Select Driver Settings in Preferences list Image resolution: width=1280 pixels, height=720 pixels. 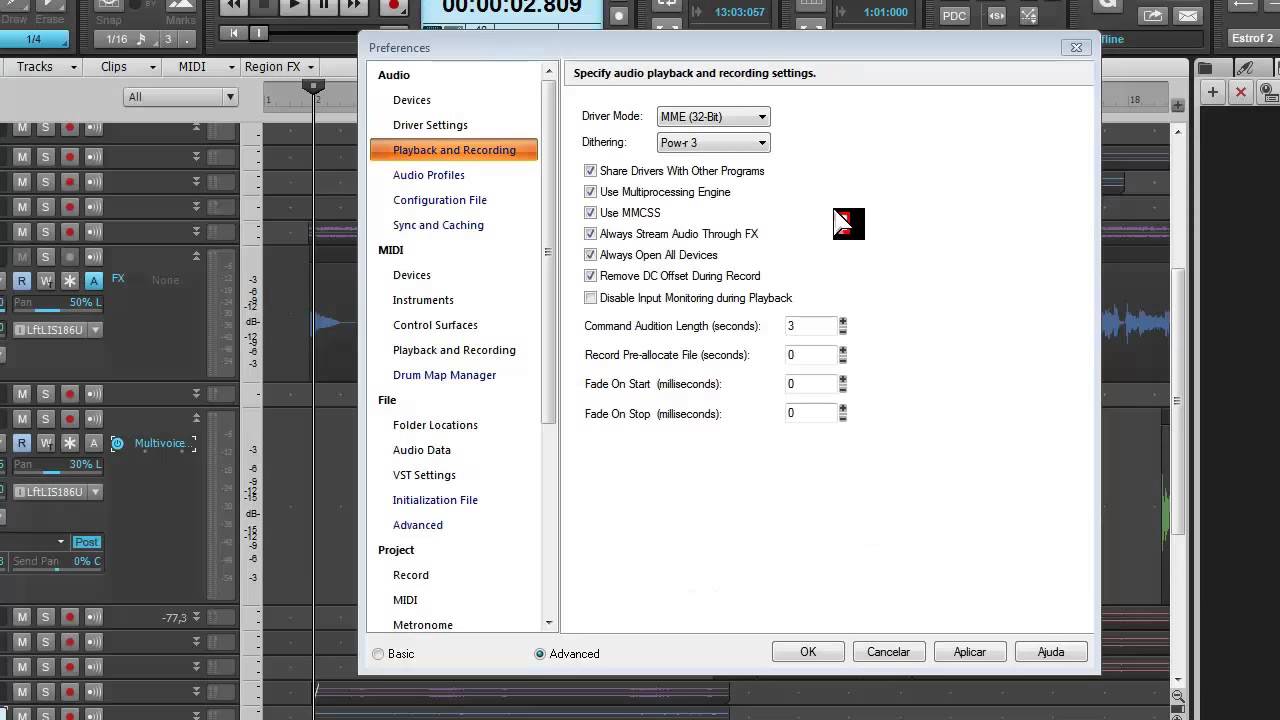[430, 125]
